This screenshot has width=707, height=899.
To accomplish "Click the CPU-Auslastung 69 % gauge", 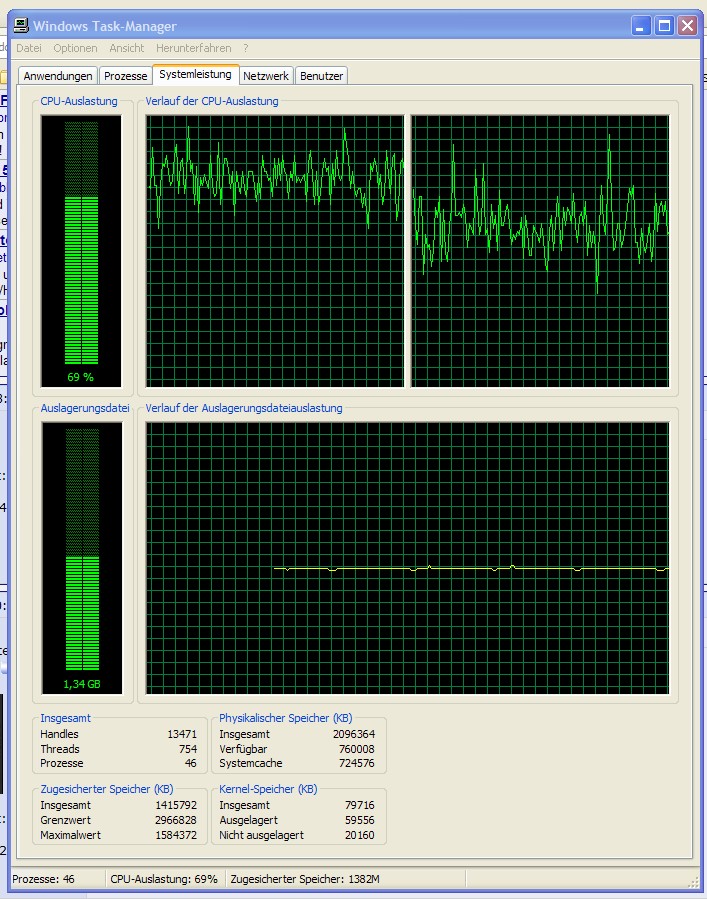I will click(81, 251).
